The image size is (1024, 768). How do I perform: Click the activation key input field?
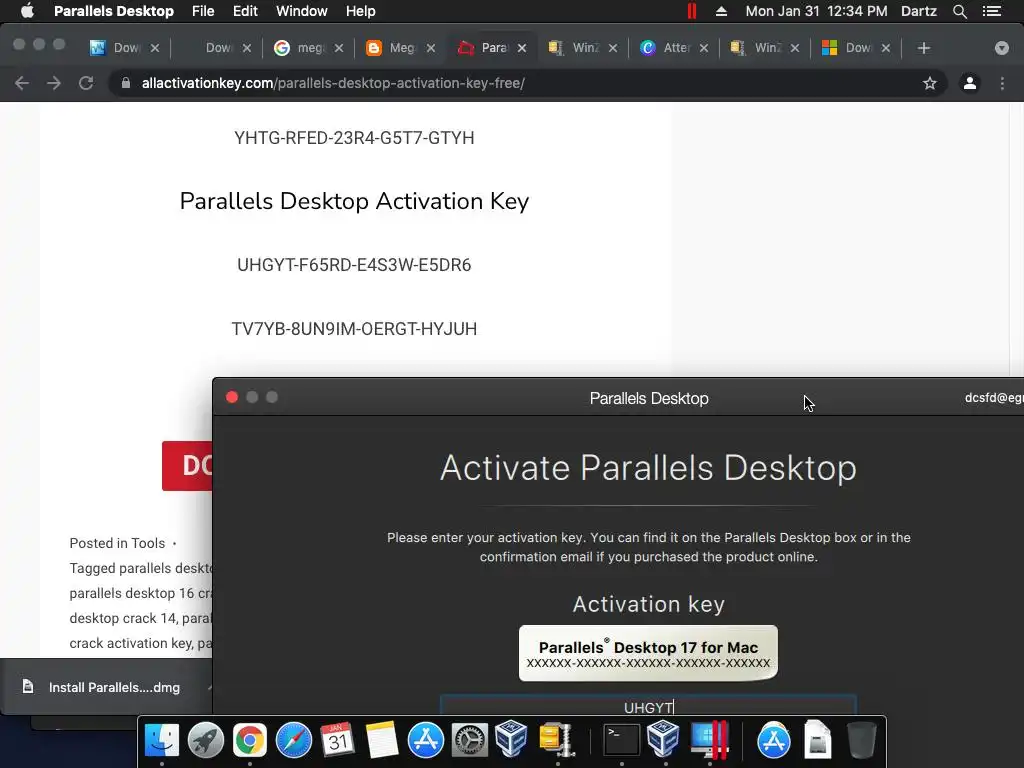(x=648, y=706)
